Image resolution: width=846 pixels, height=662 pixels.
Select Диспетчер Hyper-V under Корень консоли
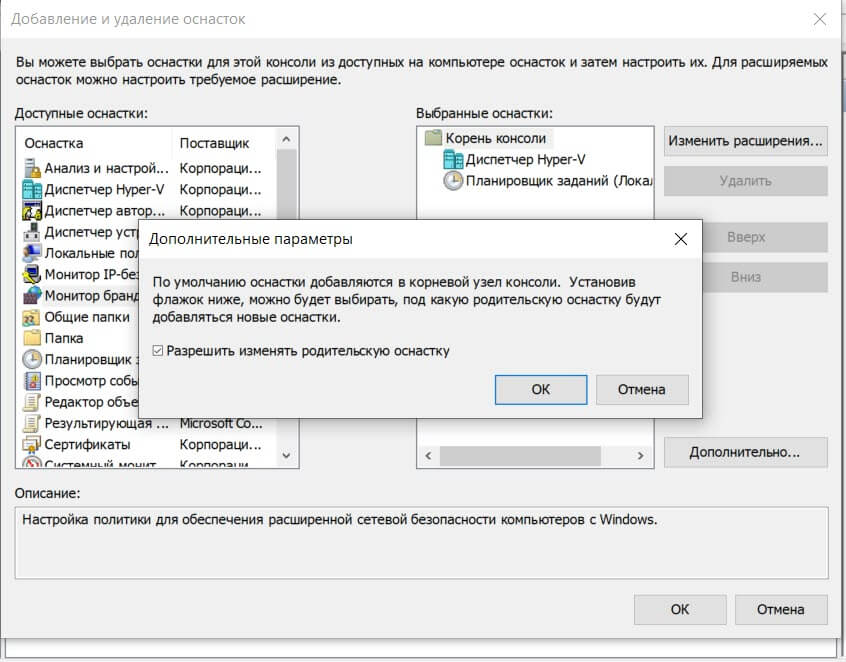point(525,160)
